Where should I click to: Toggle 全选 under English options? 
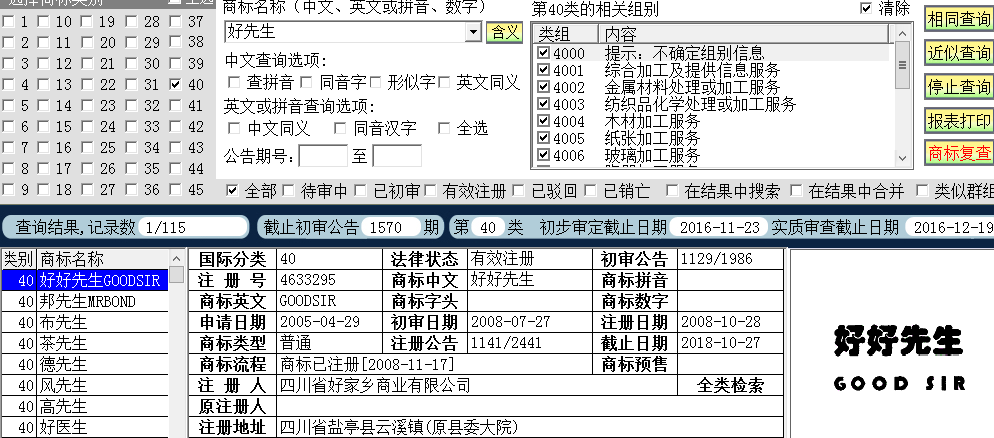pos(444,129)
